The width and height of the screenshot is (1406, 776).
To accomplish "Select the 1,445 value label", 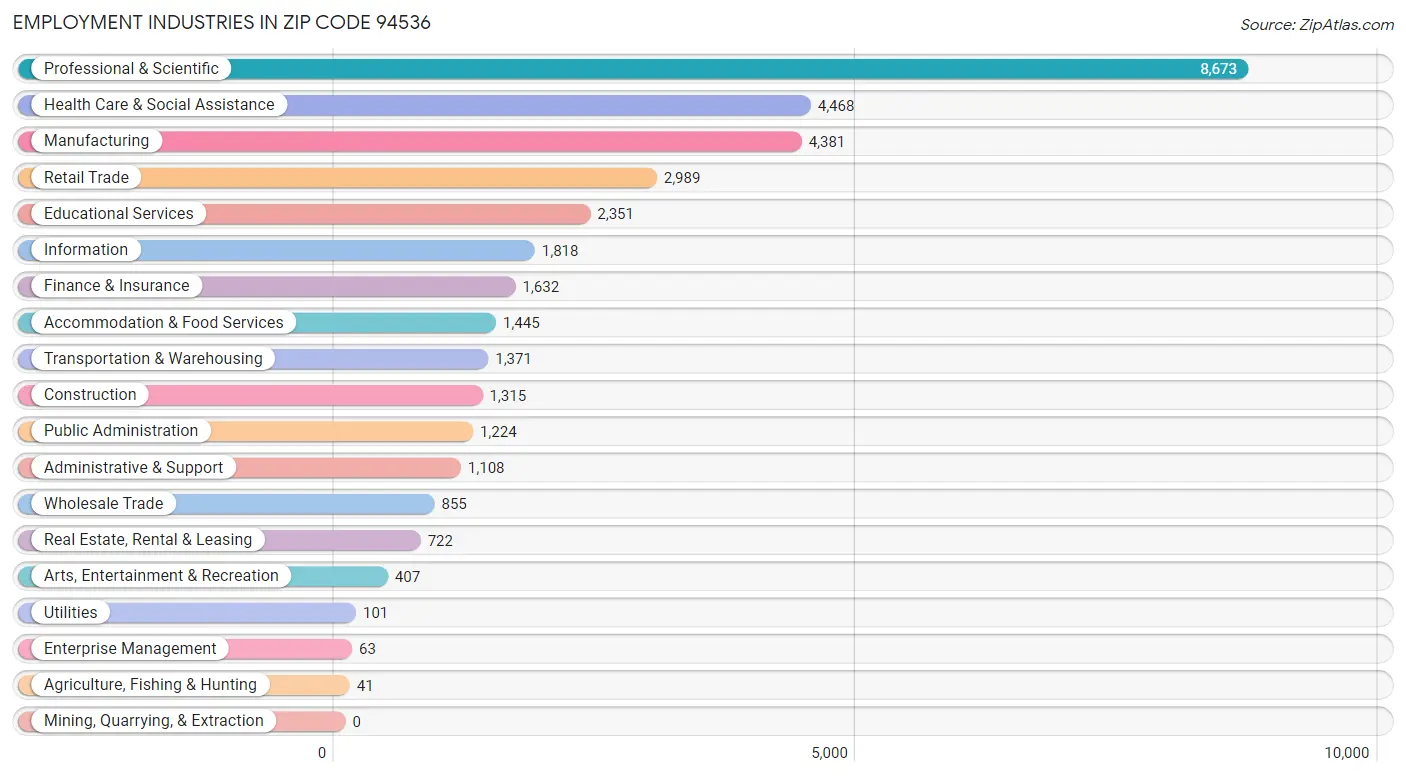I will tap(521, 323).
